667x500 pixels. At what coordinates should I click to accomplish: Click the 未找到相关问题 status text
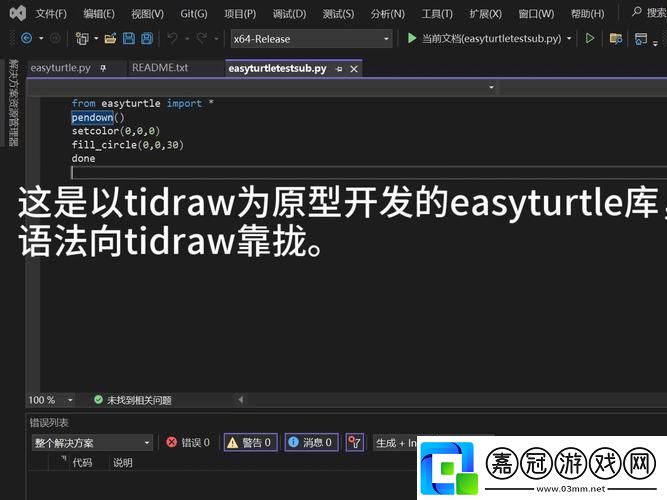click(139, 400)
